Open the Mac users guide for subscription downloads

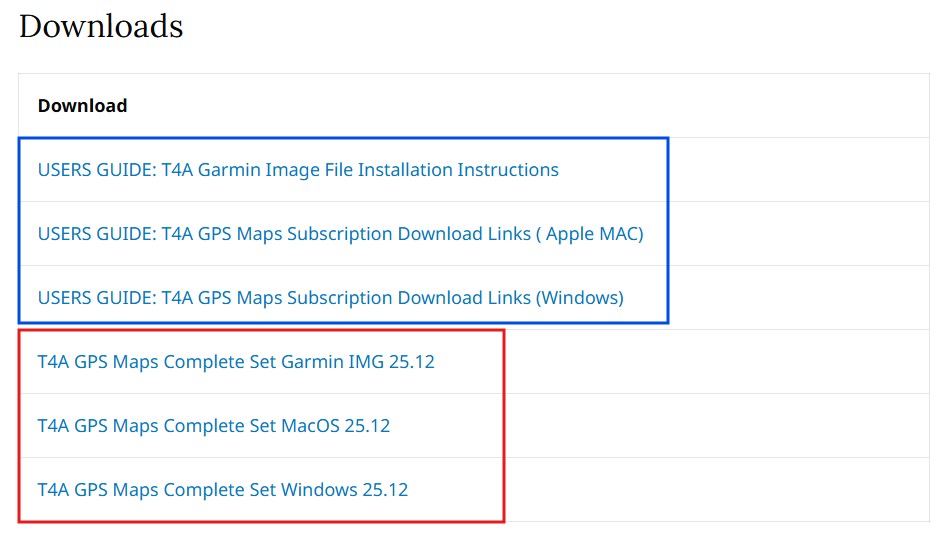(340, 234)
